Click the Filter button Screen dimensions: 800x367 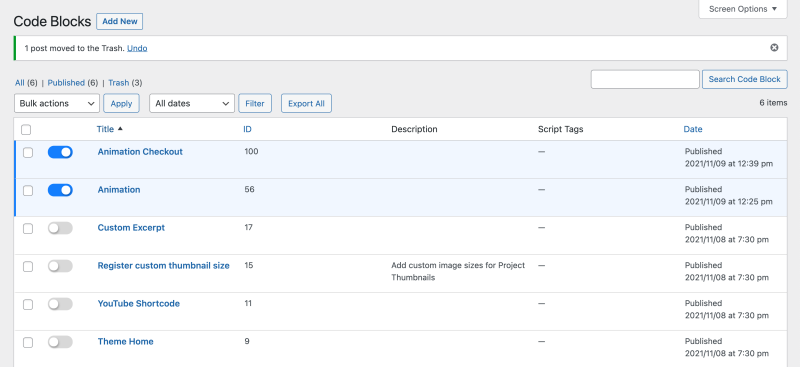(255, 103)
